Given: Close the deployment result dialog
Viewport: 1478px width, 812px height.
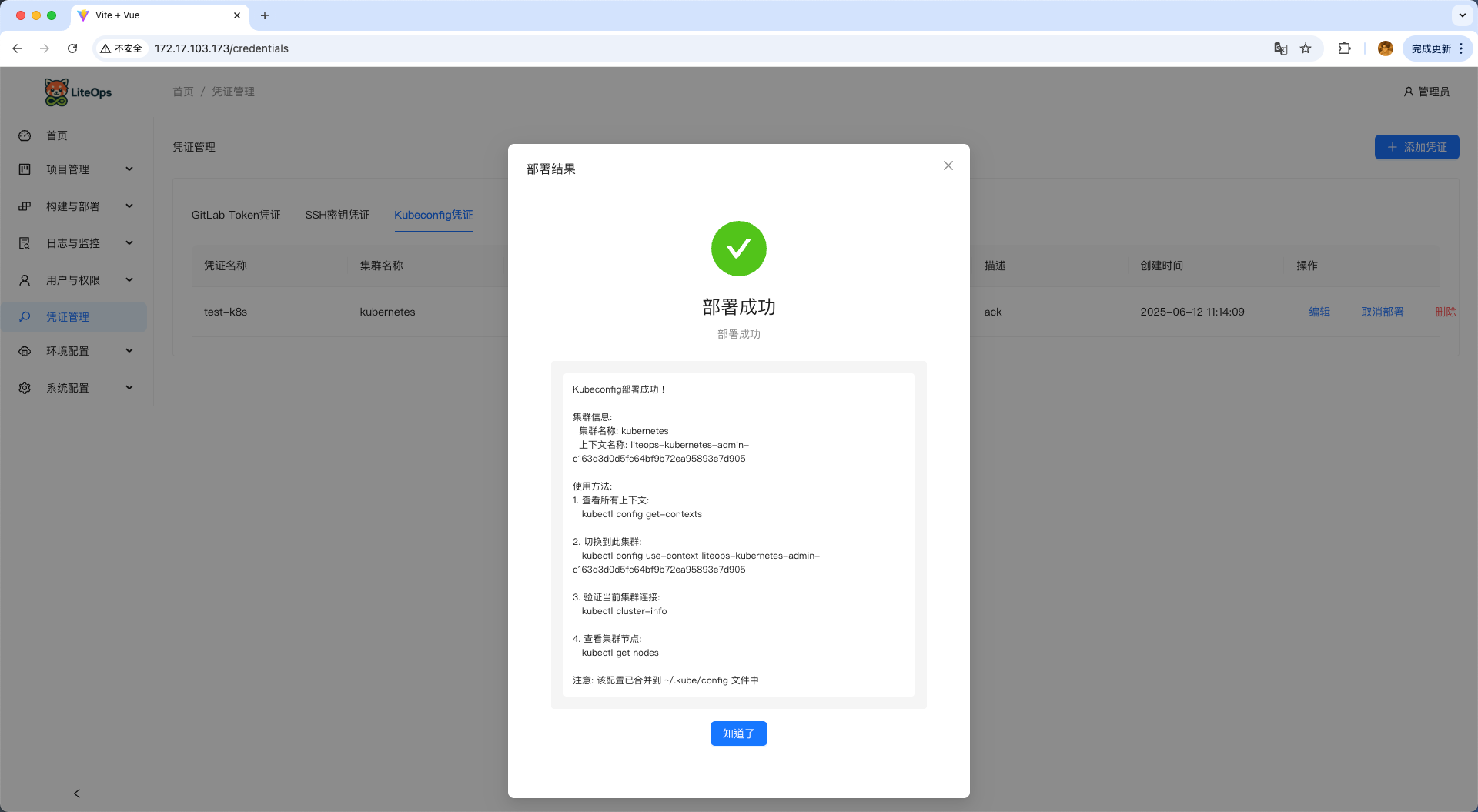Looking at the screenshot, I should coord(948,165).
